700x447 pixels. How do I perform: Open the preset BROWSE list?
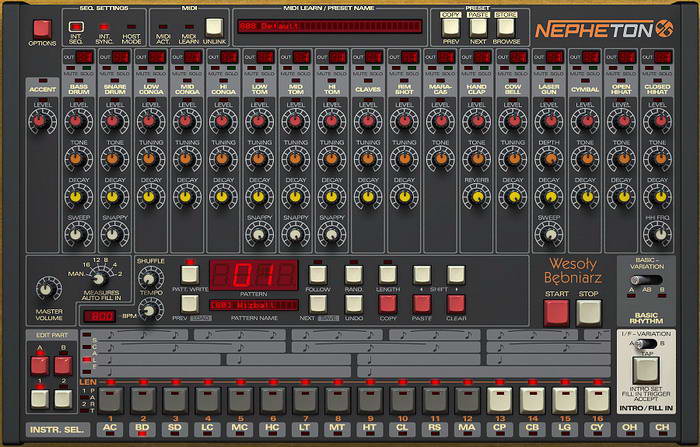pos(506,26)
